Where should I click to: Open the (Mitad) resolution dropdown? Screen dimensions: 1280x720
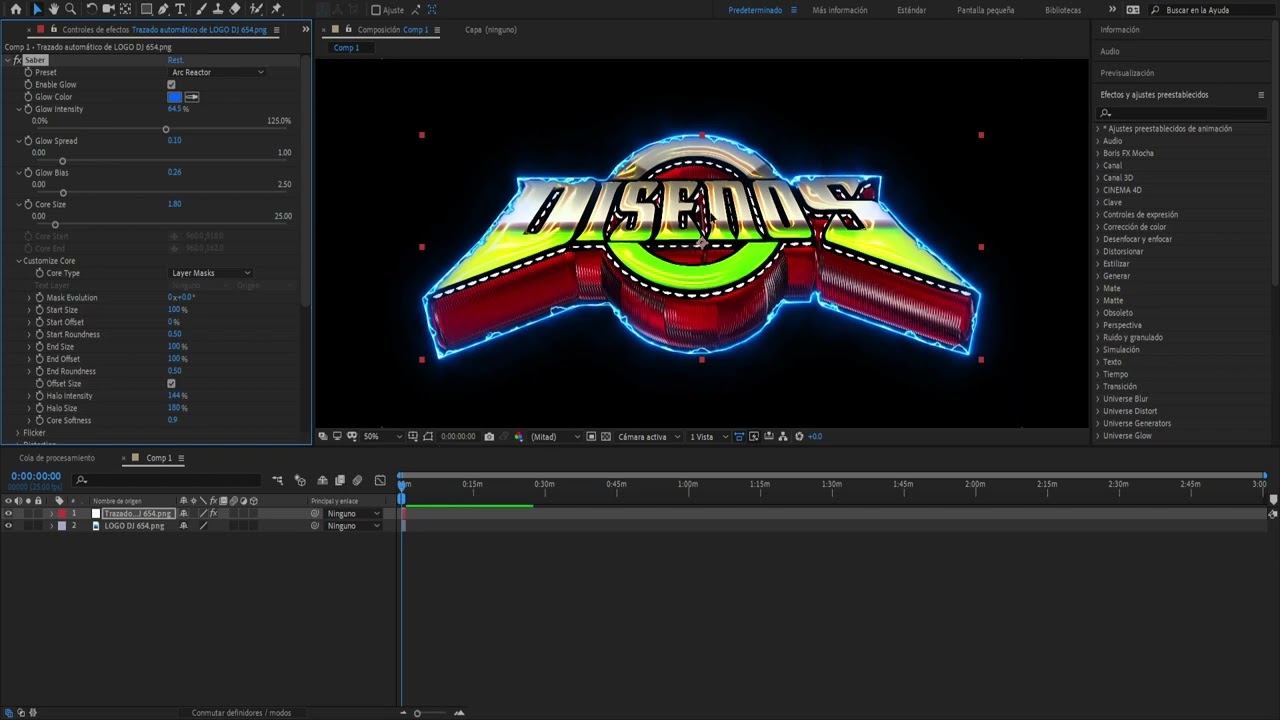coord(555,436)
